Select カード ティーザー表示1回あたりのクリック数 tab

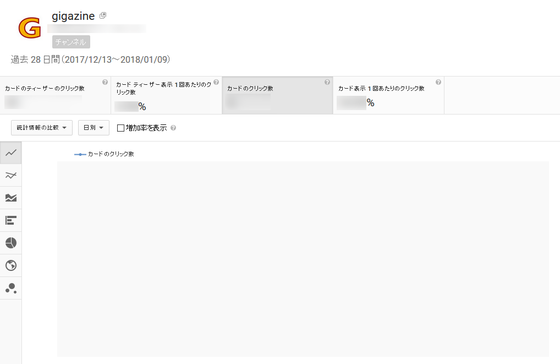166,95
